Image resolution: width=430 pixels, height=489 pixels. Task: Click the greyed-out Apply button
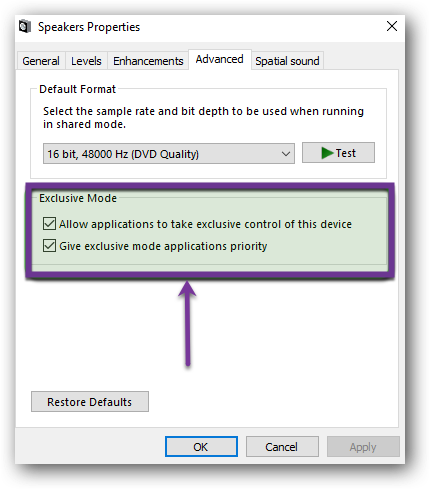click(363, 447)
